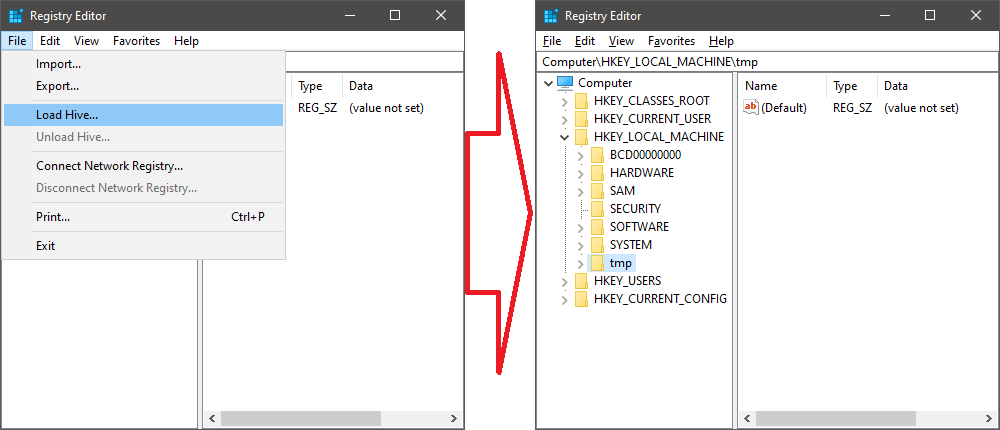Viewport: 1000px width, 430px height.
Task: Close the right Registry Editor window
Action: 976,15
